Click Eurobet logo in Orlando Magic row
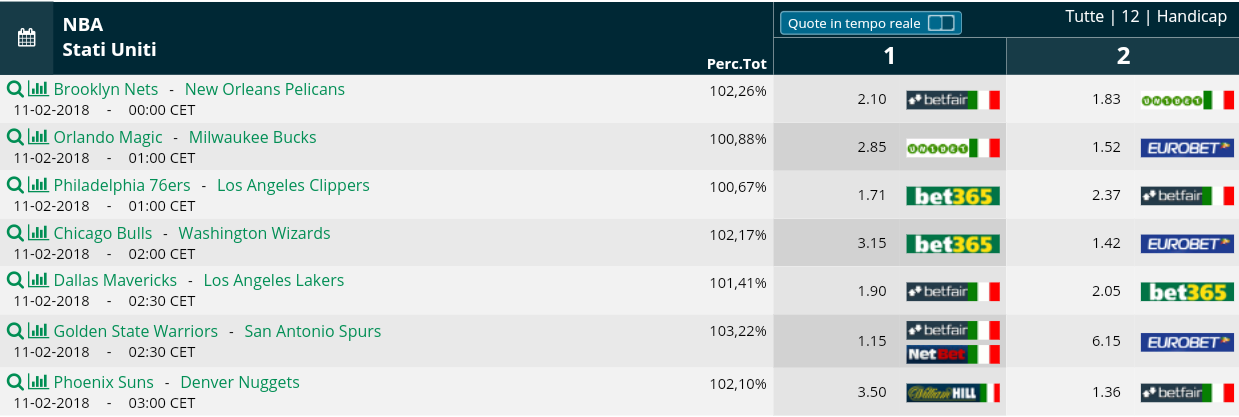Viewport: 1239px width, 417px height. [x=1187, y=148]
